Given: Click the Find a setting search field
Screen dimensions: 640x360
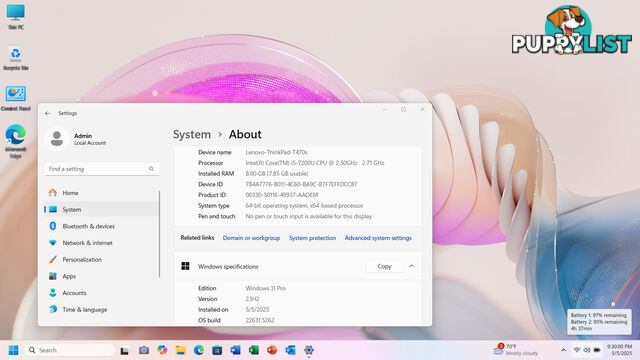Looking at the screenshot, I should [102, 169].
